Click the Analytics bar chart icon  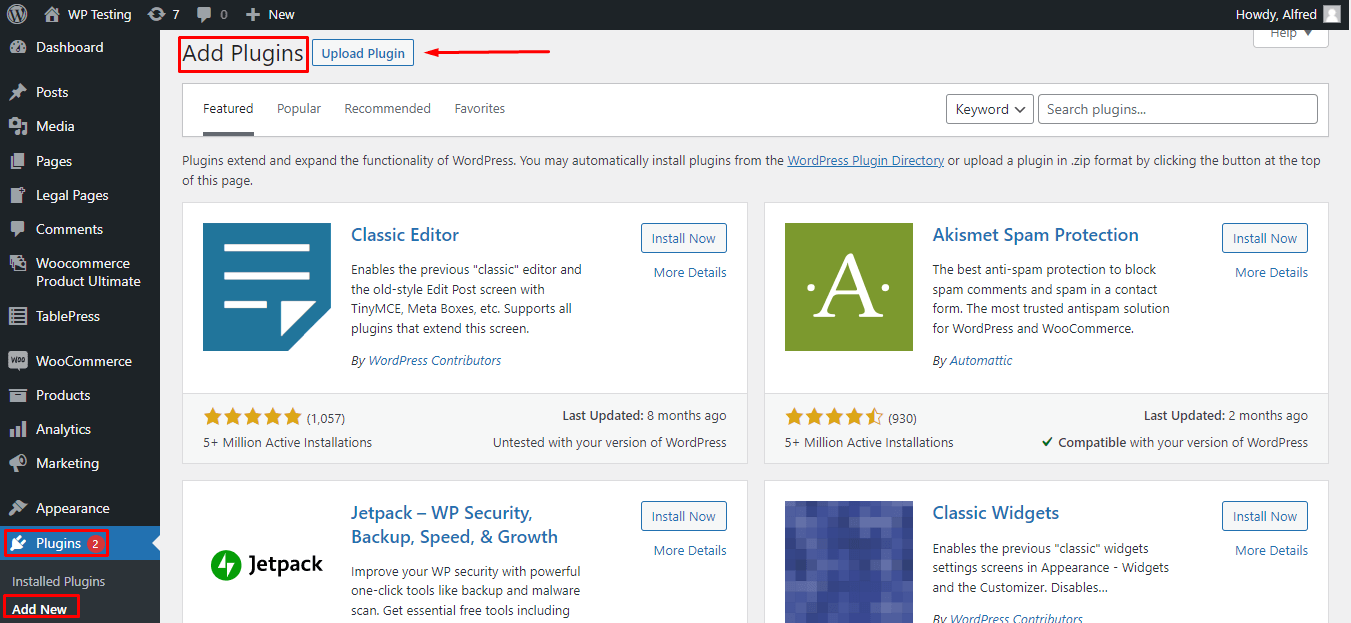[17, 429]
